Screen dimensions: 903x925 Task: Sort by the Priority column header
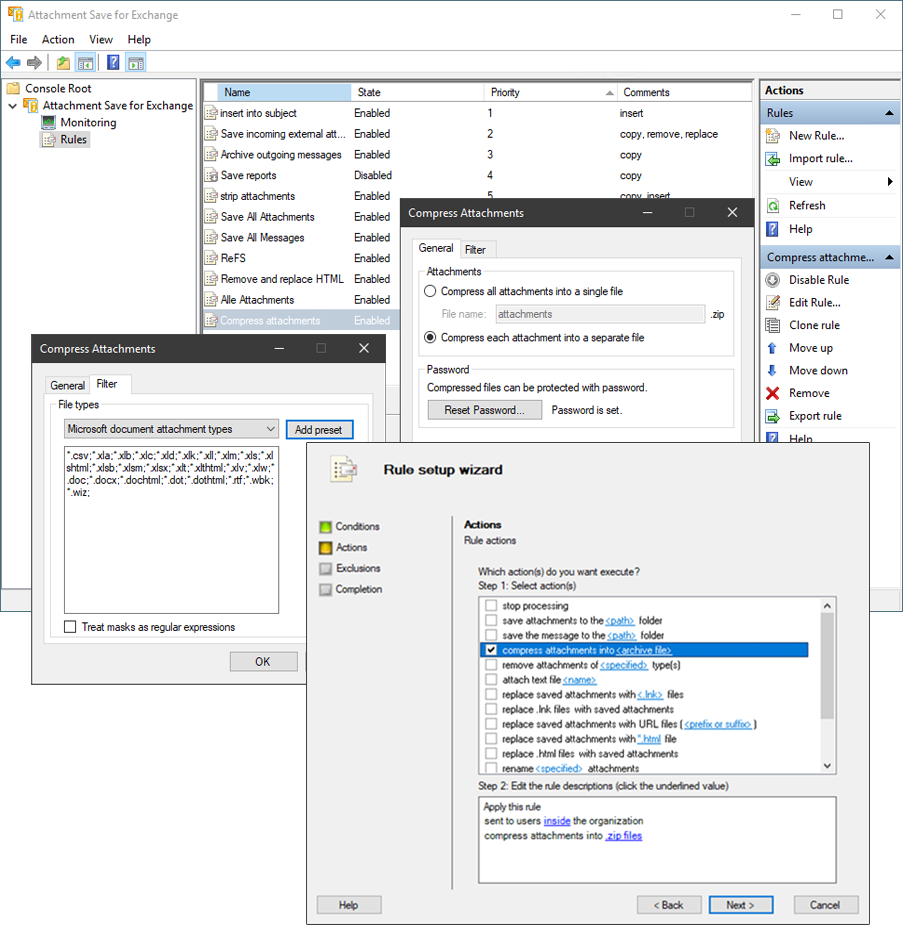[x=551, y=93]
